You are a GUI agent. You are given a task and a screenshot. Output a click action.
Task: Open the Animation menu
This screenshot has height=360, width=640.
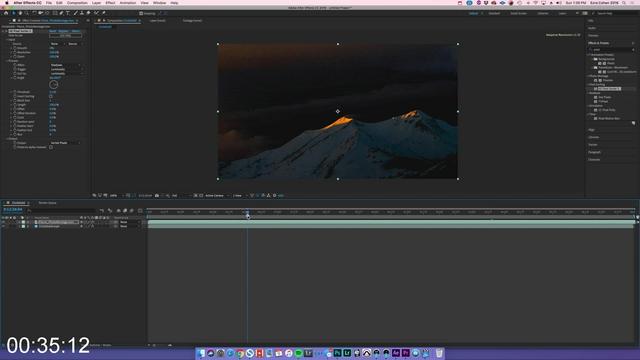pyautogui.click(x=128, y=3)
